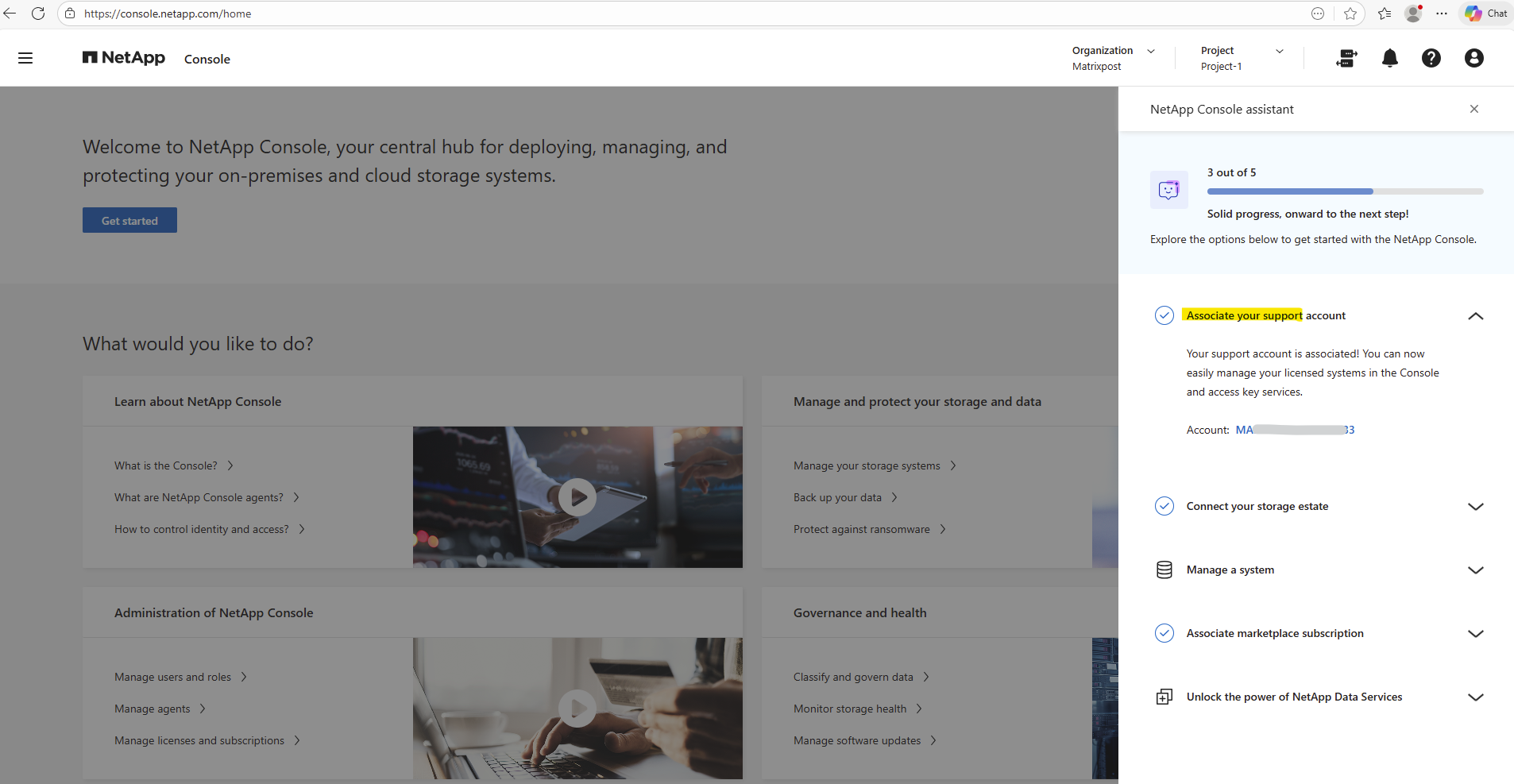Open the Protect against ransomware link

870,529
